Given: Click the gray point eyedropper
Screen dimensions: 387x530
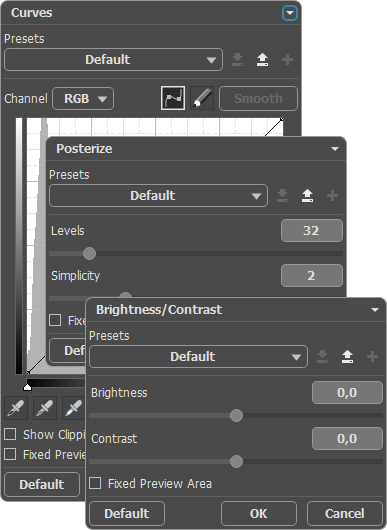Looking at the screenshot, I should tap(45, 408).
